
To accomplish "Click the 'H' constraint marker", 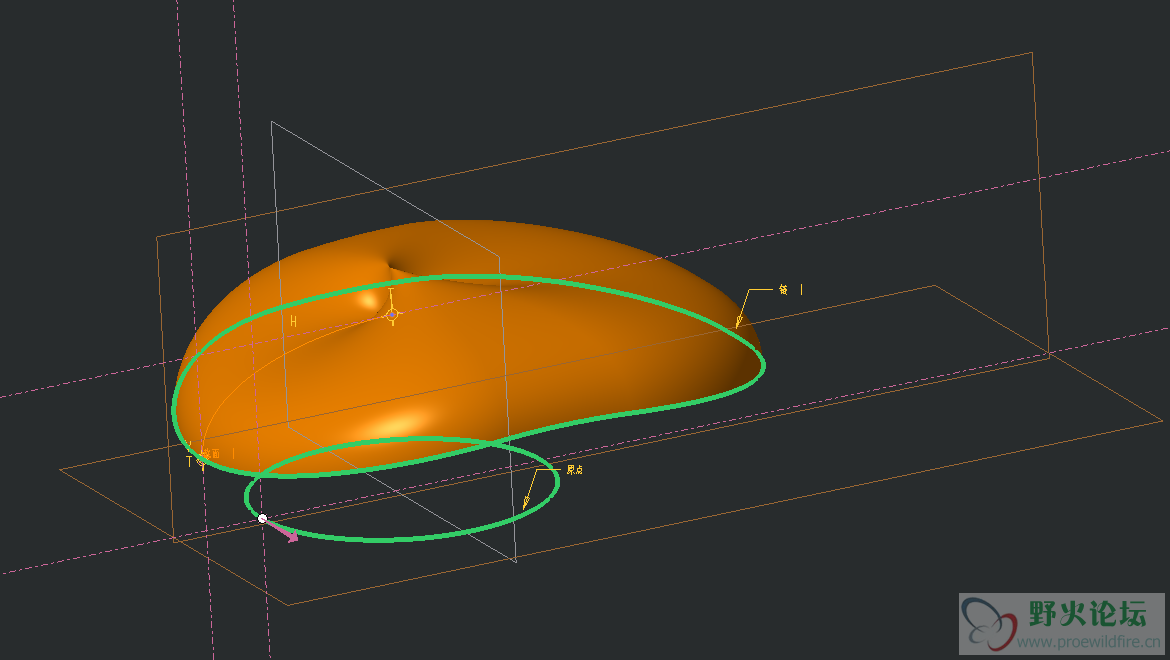I will [x=294, y=321].
